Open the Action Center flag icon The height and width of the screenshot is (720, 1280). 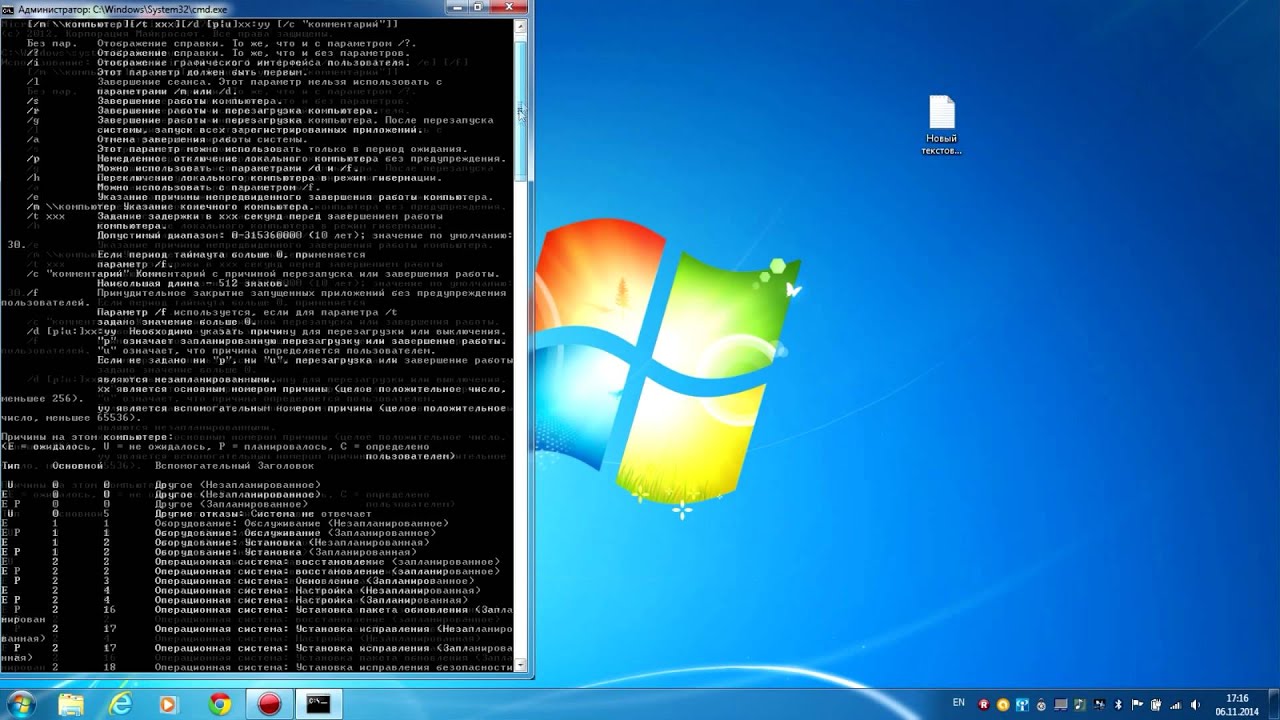click(1137, 705)
